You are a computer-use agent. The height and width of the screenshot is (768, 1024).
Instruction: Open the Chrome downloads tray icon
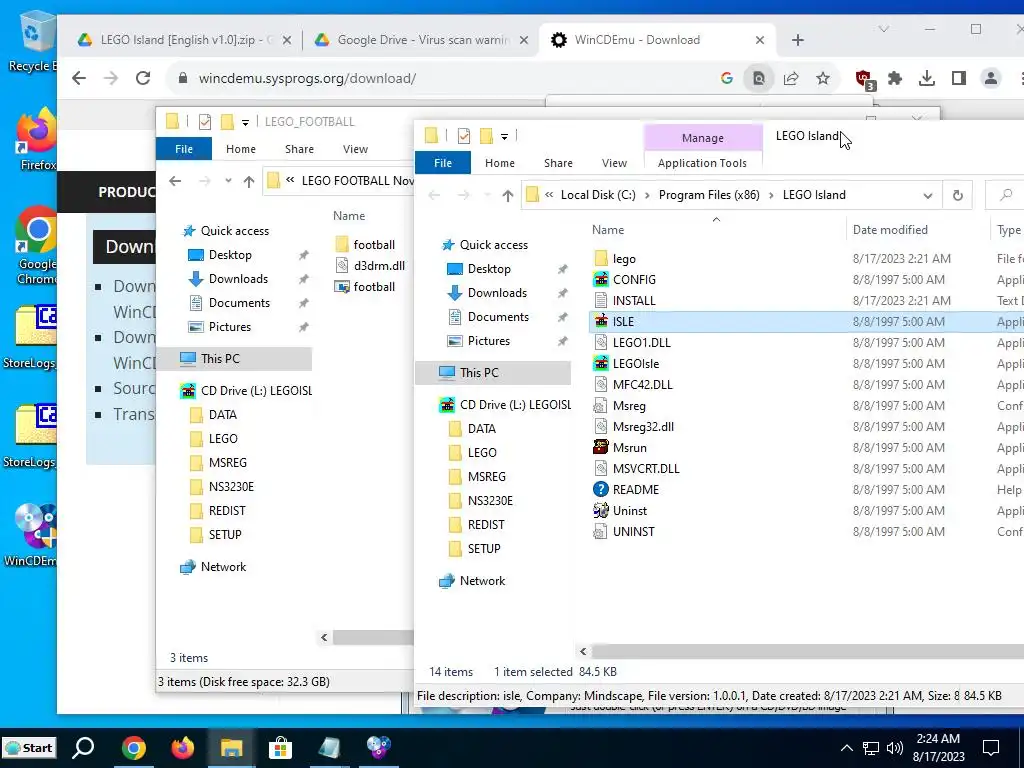click(927, 78)
